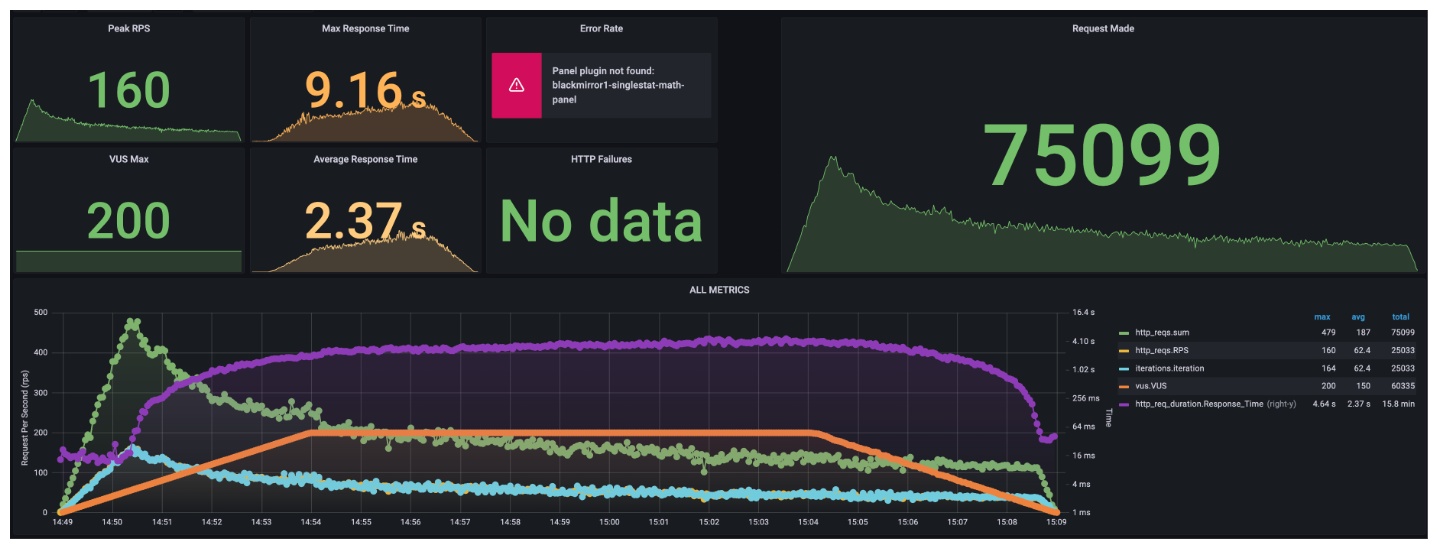
Task: Toggle the http_reqs.sum series in legend
Action: [1161, 332]
